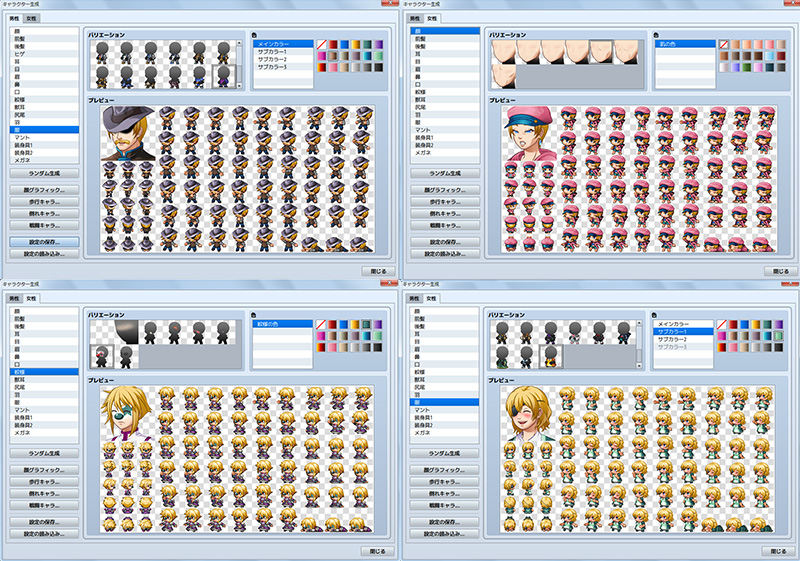800x561 pixels.
Task: Pick purple swatch in cowboy hat window
Action: pos(378,45)
